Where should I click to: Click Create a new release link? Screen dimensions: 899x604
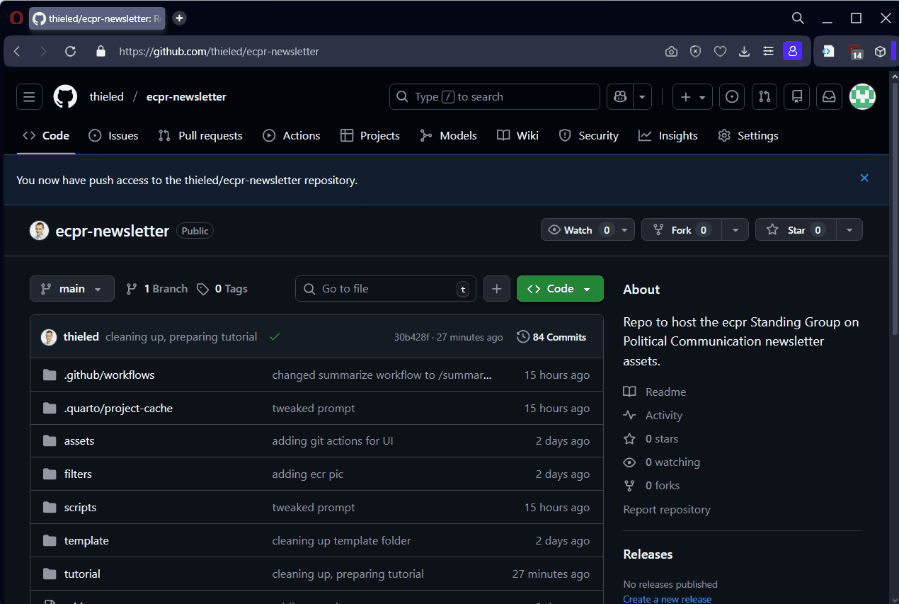pos(667,599)
